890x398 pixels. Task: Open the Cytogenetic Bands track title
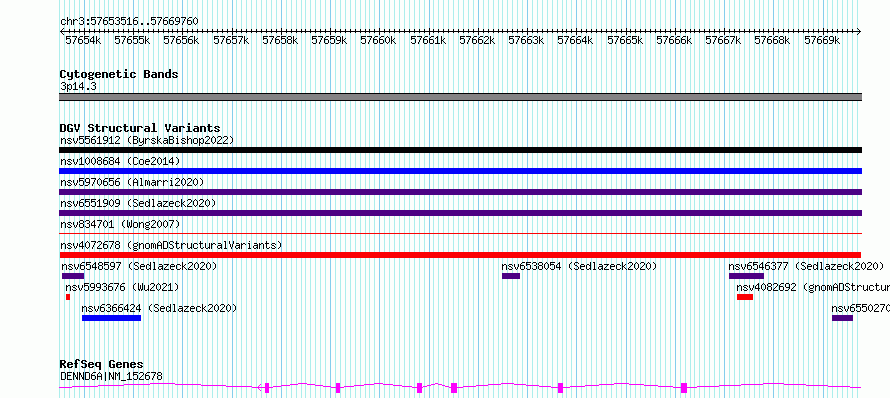(x=119, y=74)
